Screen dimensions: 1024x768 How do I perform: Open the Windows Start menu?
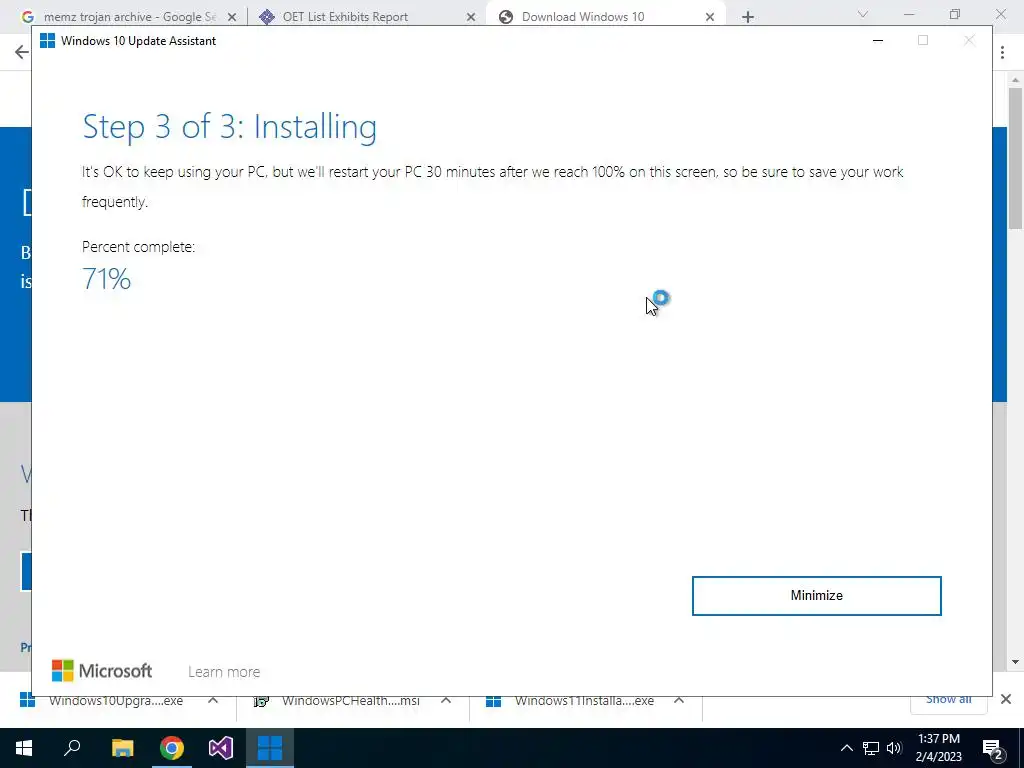(24, 748)
